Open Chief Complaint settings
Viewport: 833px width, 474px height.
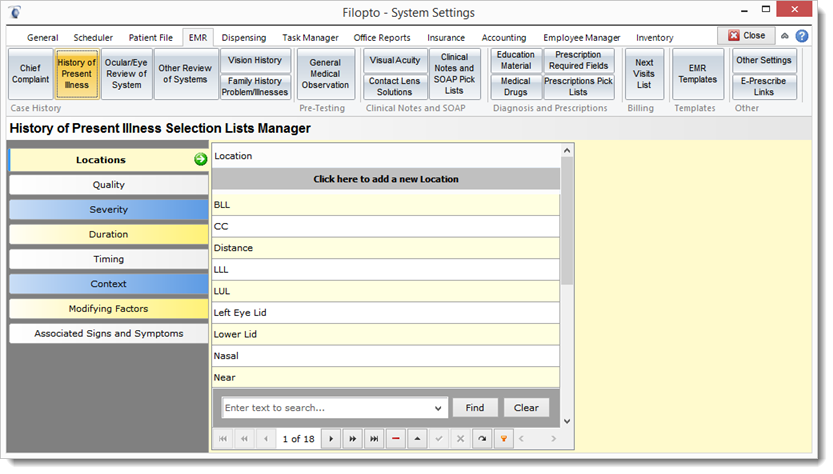tap(30, 74)
